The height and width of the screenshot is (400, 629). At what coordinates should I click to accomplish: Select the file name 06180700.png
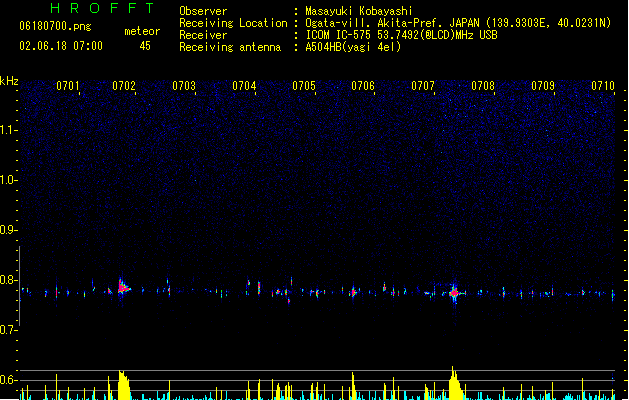click(x=55, y=26)
